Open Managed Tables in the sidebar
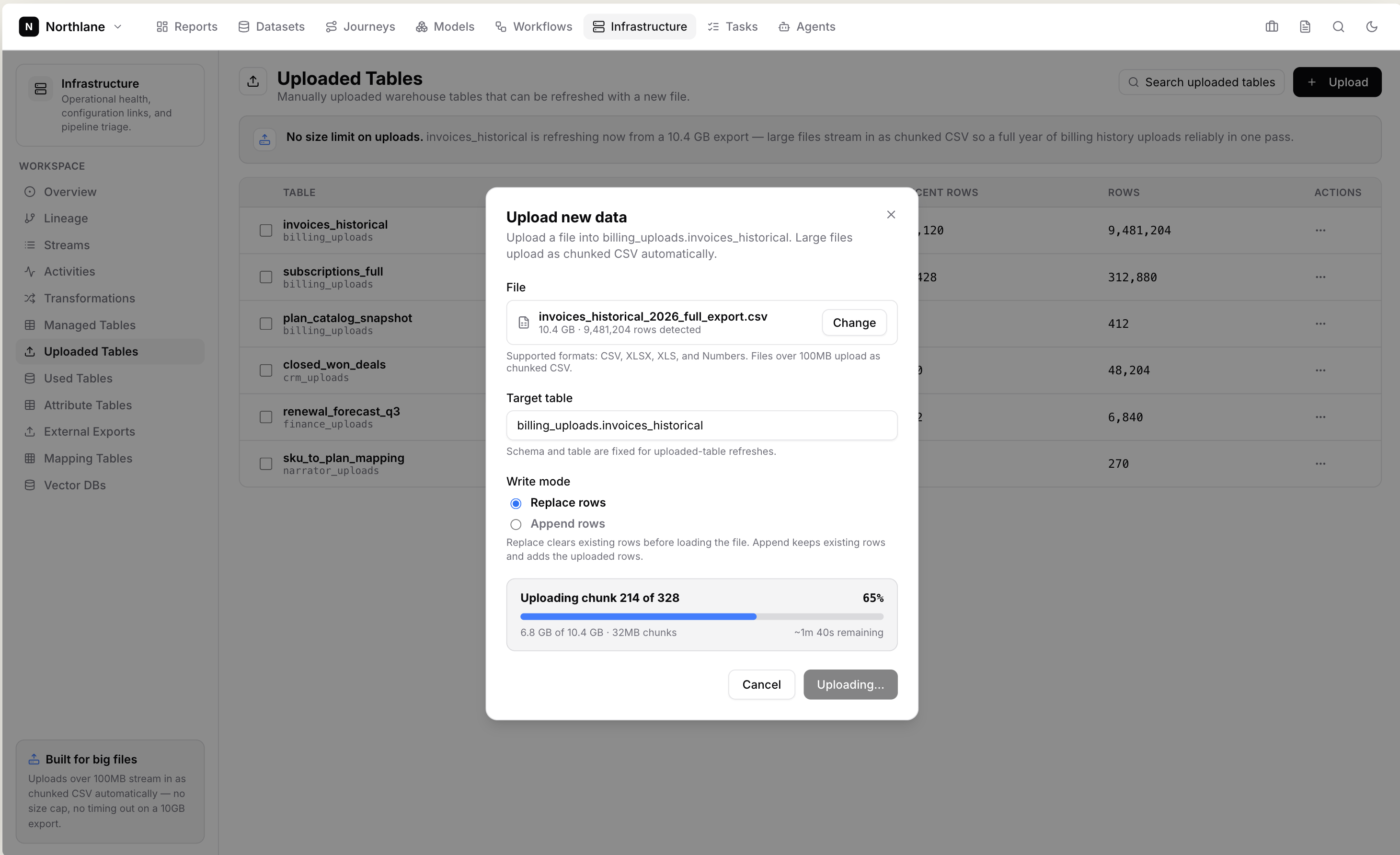The height and width of the screenshot is (855, 1400). [110, 324]
